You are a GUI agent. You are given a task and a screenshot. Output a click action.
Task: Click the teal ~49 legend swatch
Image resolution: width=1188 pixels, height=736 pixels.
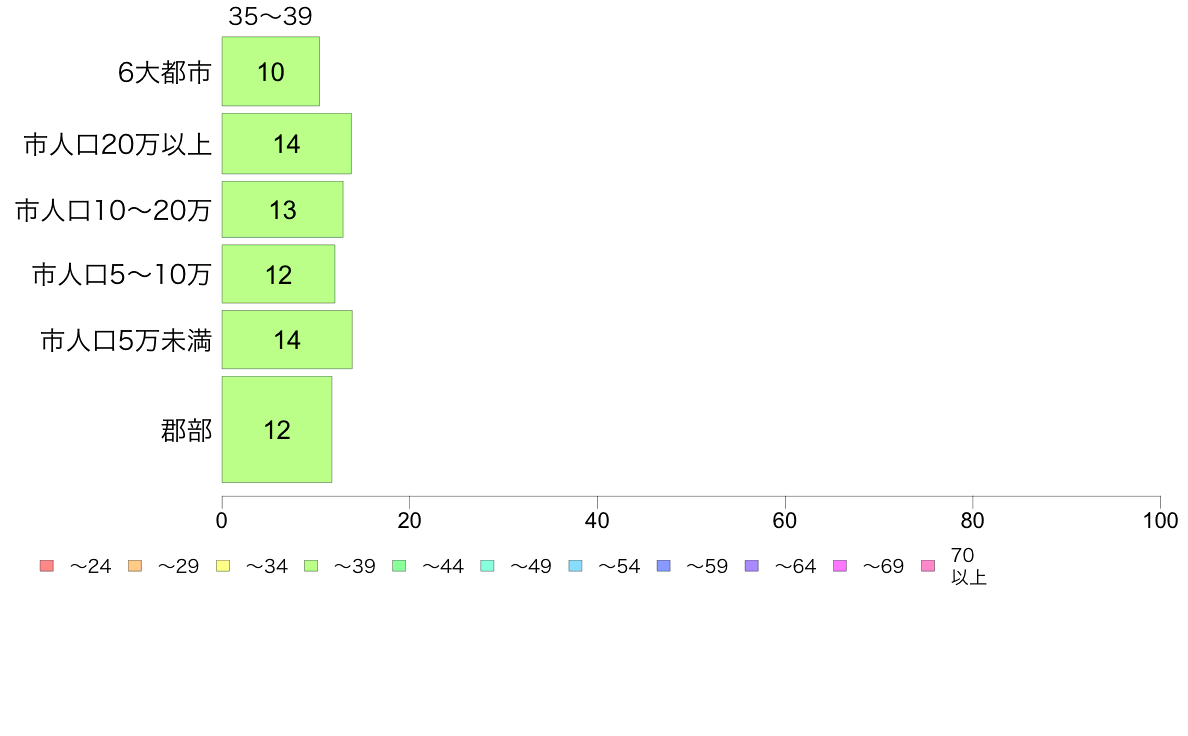pos(487,565)
